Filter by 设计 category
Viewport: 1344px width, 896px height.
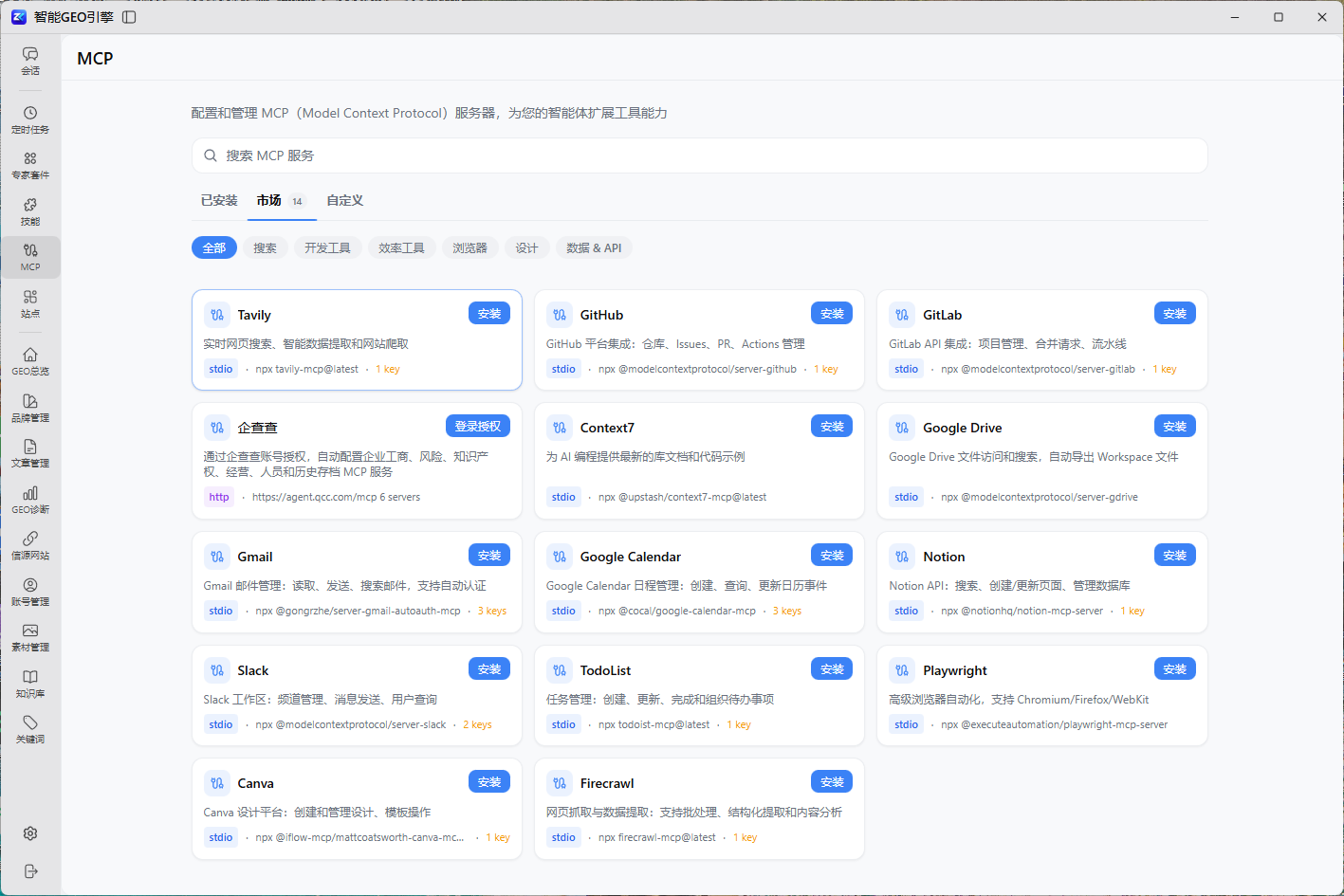(x=526, y=248)
